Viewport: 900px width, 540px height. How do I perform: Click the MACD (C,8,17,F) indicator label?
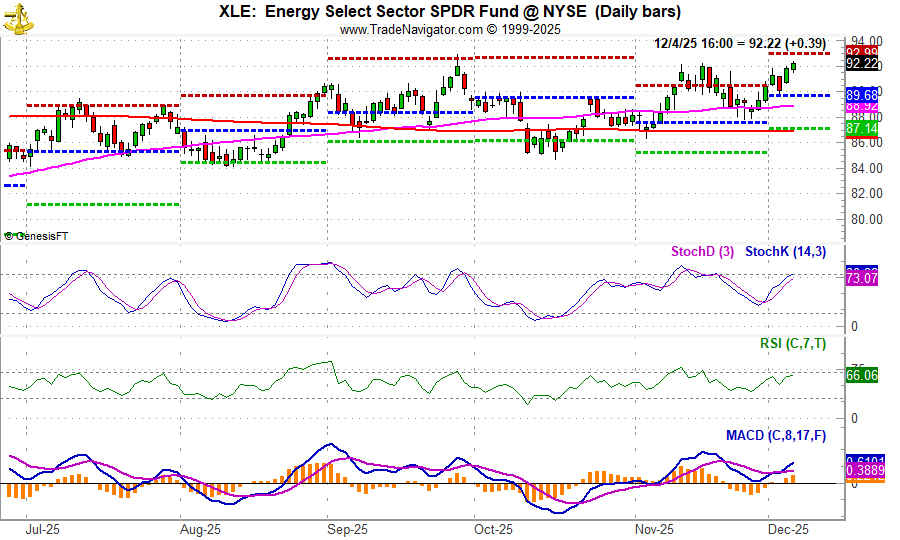776,435
